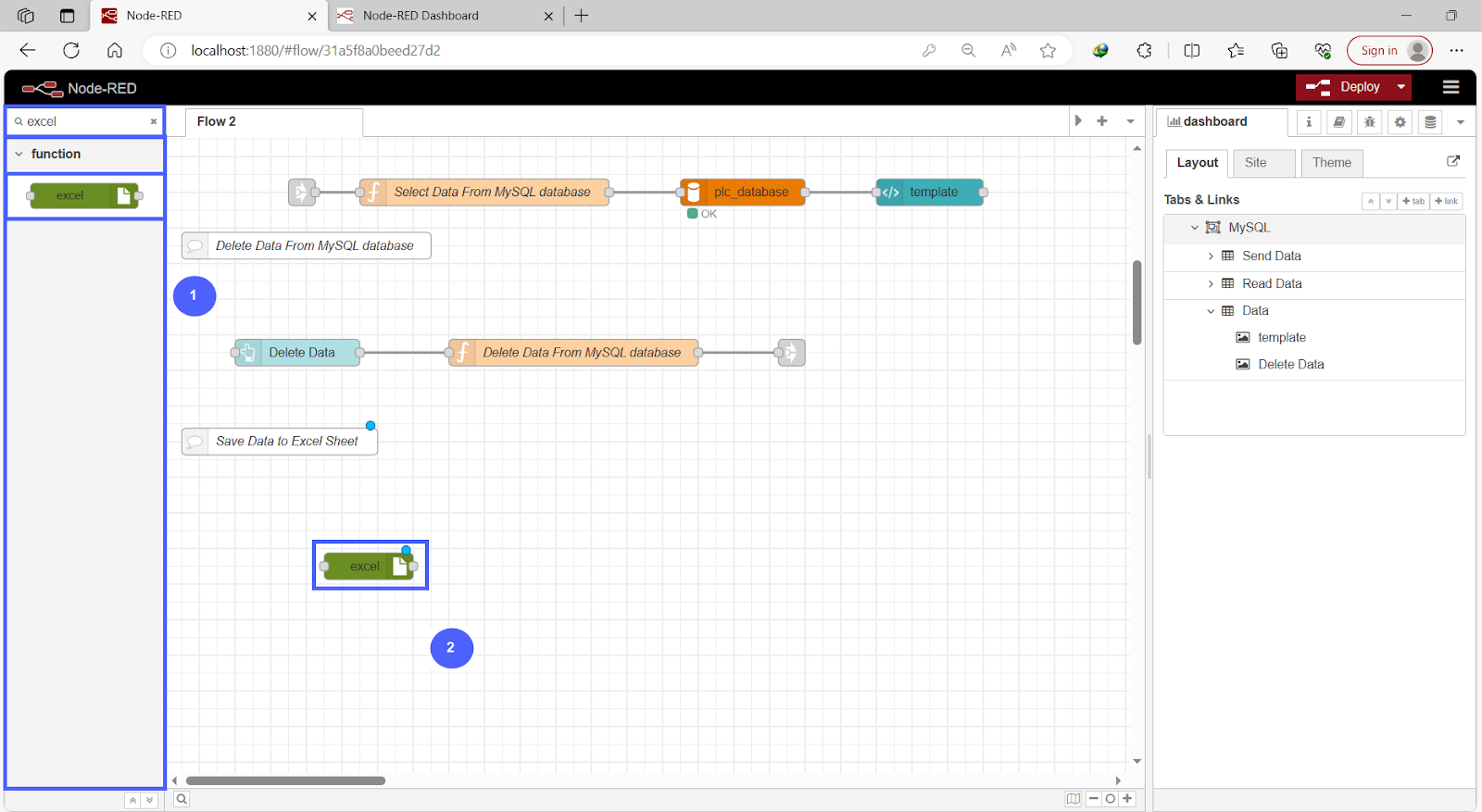Screen dimensions: 1482x812
Task: Add a new dashboard tab
Action: [x=1413, y=201]
